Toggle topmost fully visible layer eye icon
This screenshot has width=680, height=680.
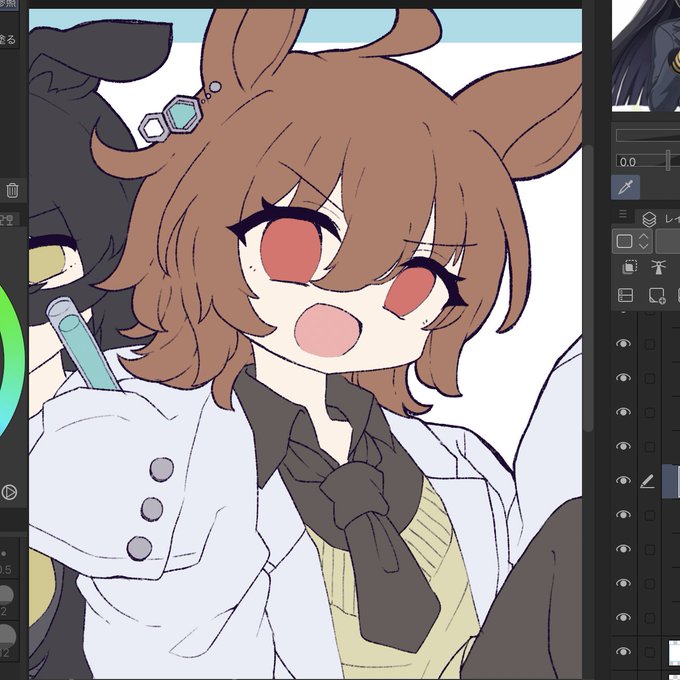tap(623, 343)
